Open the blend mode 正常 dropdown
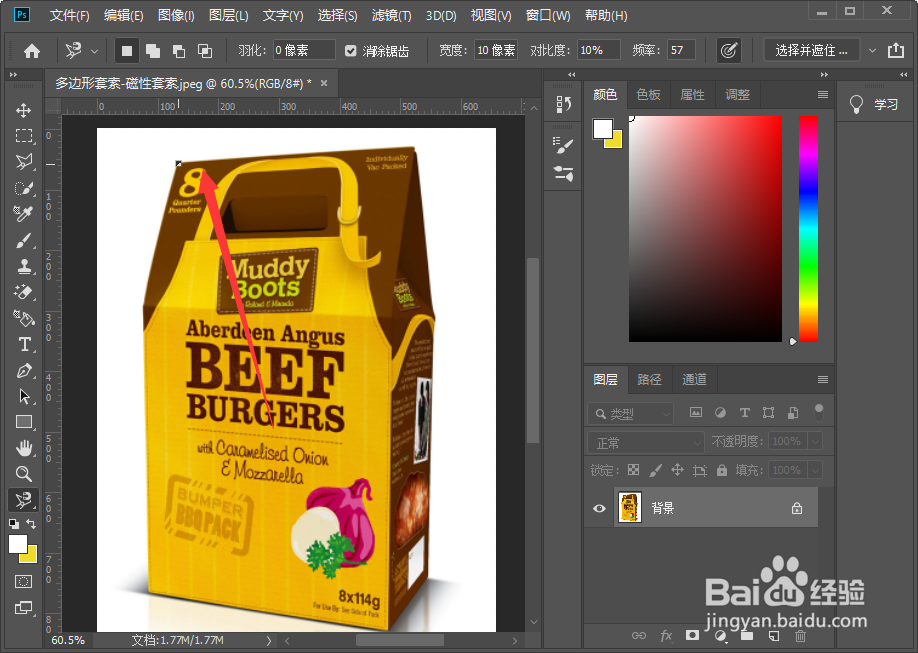918x653 pixels. click(645, 442)
